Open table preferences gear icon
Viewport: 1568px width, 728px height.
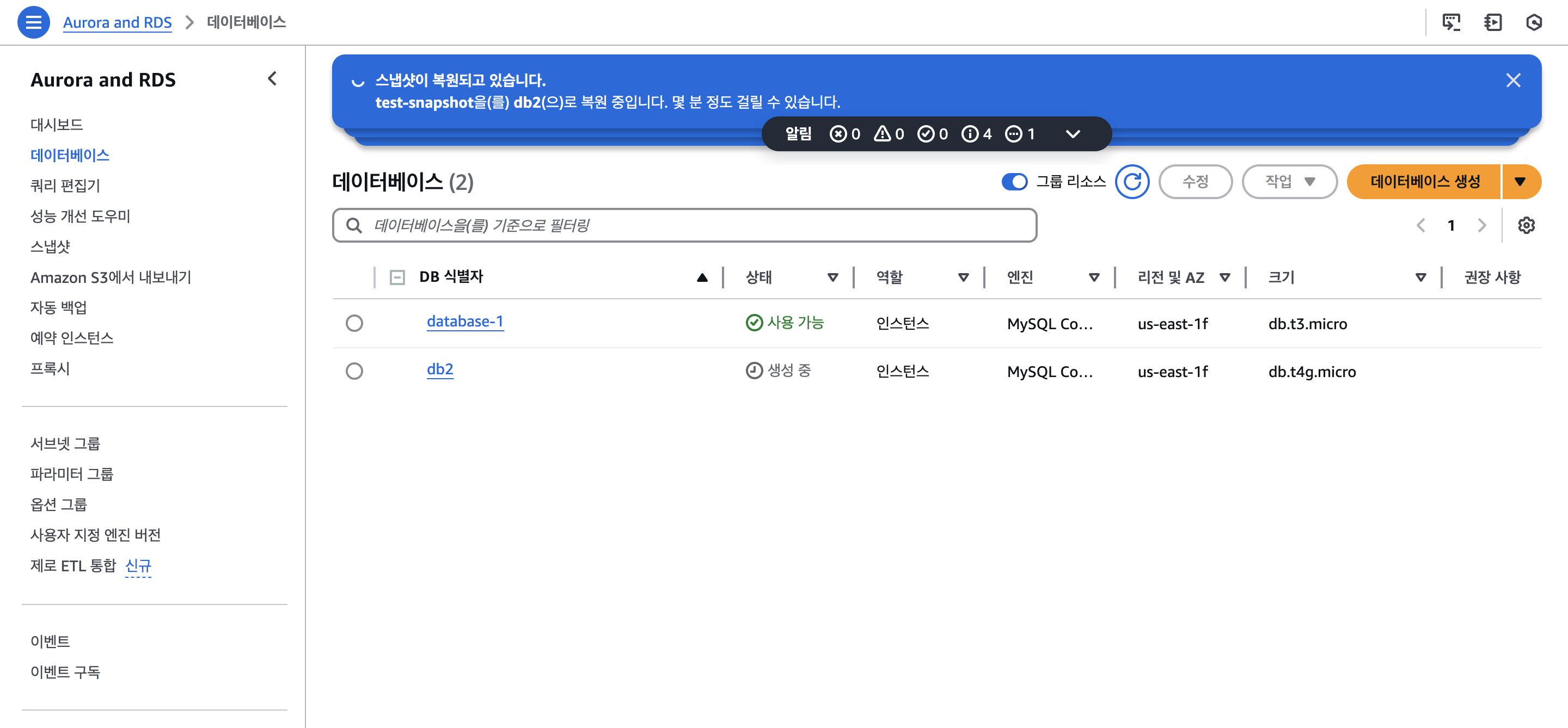[1526, 226]
